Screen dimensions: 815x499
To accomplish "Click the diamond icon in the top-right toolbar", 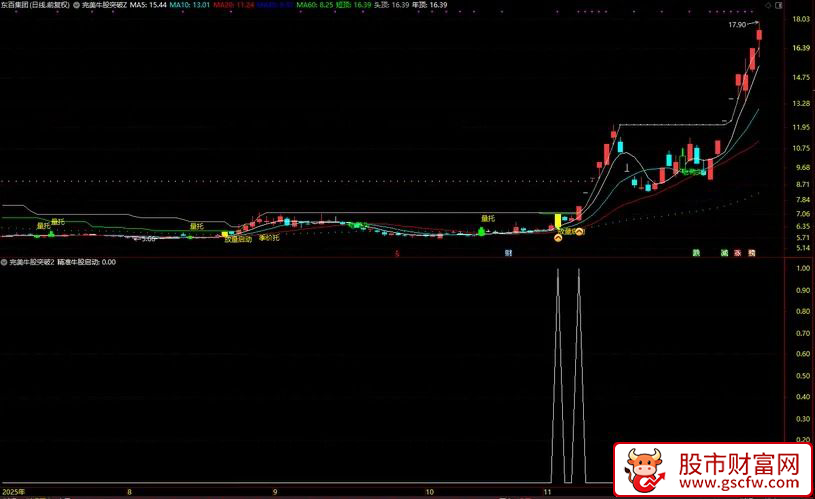I will pos(768,5).
